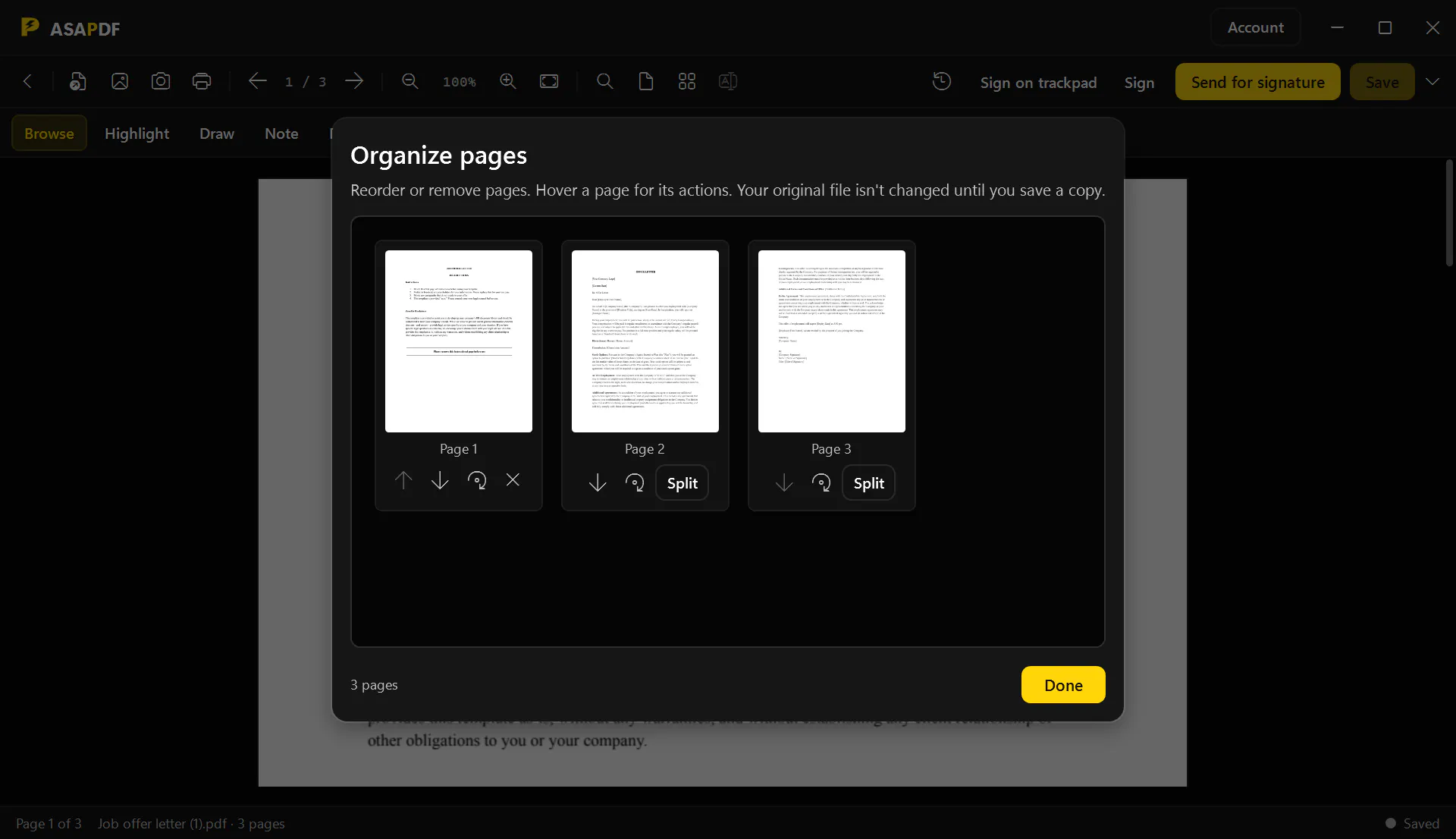The height and width of the screenshot is (839, 1456).
Task: Move Page 1 down with the down arrow
Action: [x=440, y=480]
